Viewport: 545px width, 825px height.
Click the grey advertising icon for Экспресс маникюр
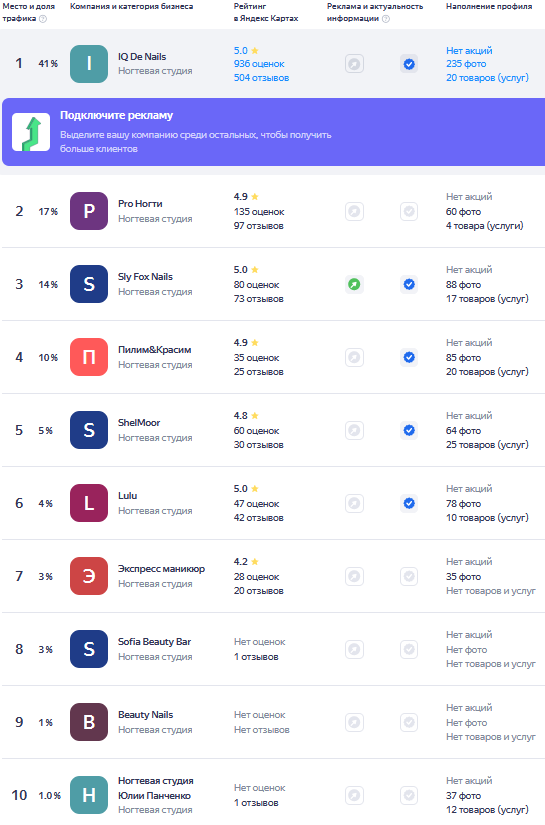[355, 576]
